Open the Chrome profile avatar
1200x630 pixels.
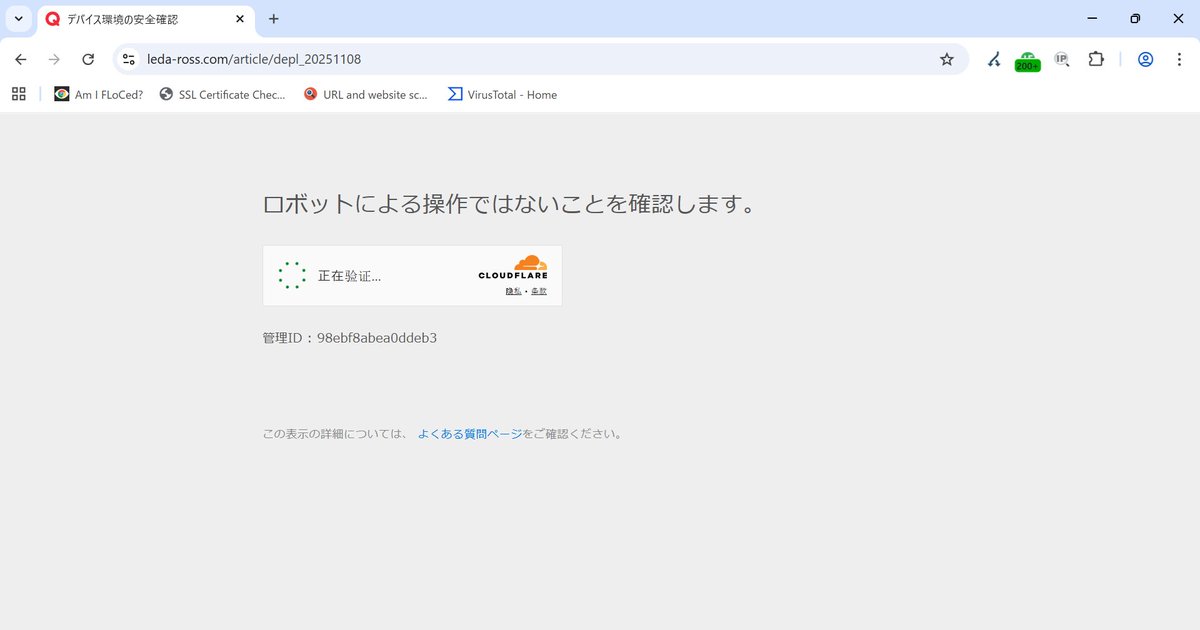tap(1146, 59)
